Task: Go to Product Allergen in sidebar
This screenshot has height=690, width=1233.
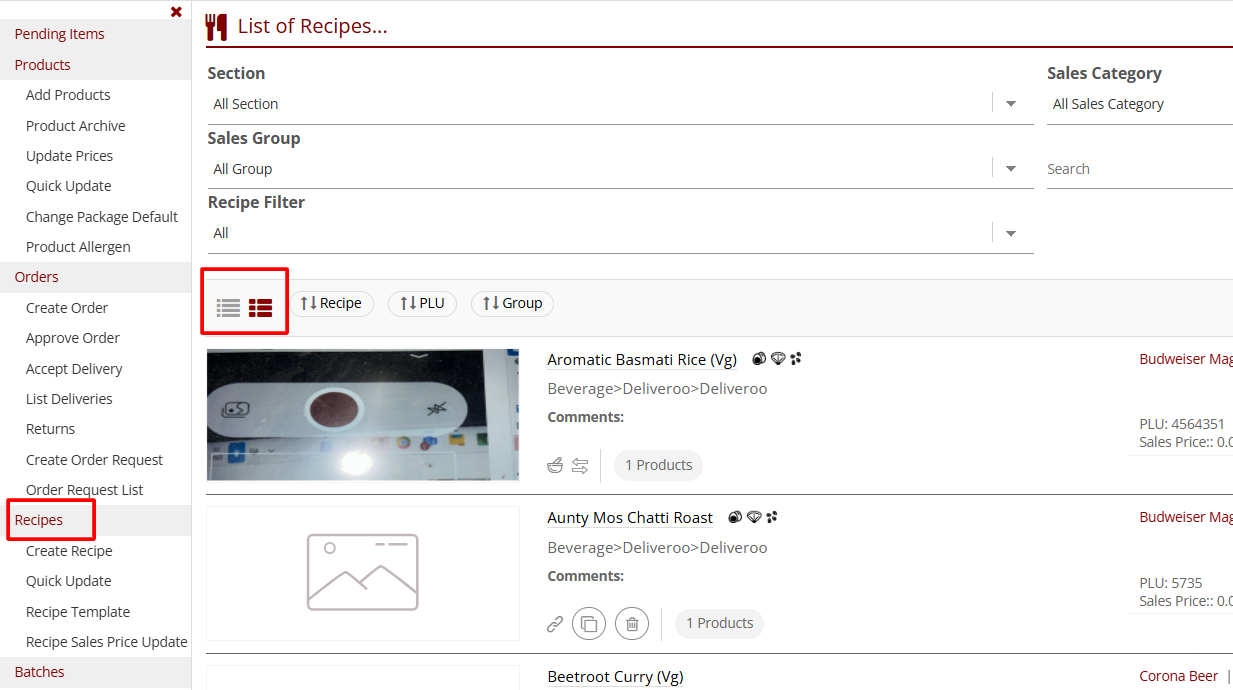Action: coord(78,247)
